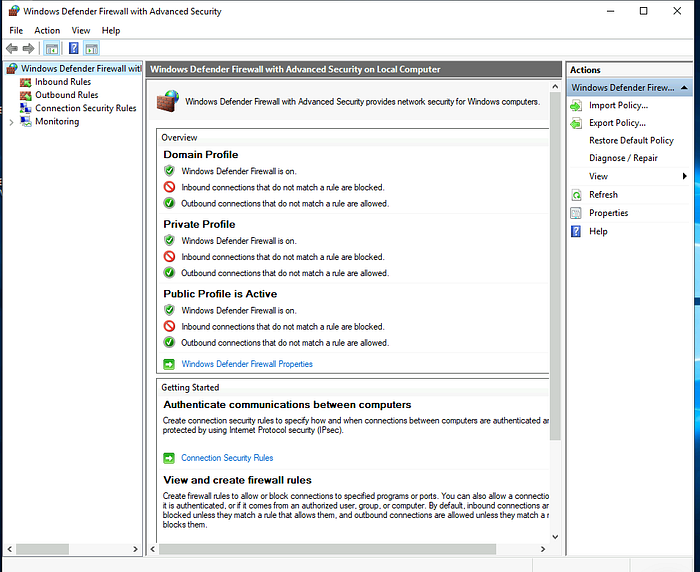Open Windows Defender Firewall Properties link
This screenshot has height=572, width=700.
click(247, 364)
